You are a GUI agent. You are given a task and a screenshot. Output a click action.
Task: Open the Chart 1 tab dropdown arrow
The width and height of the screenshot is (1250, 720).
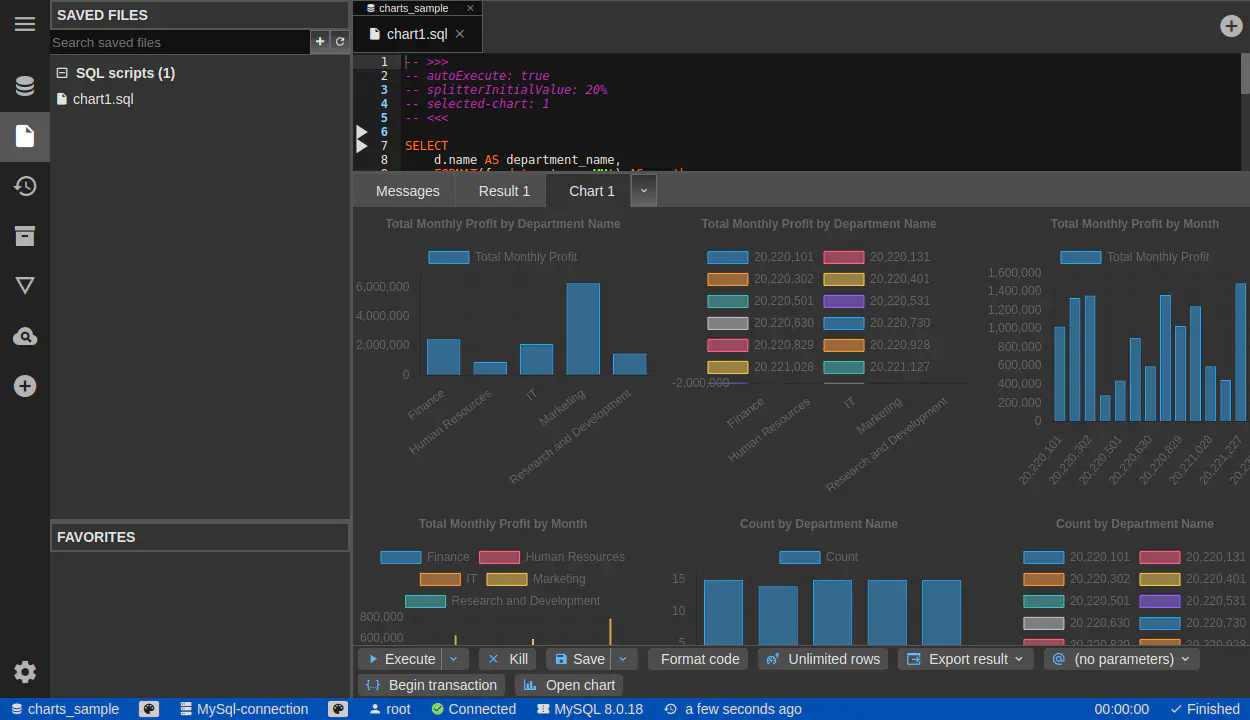(x=644, y=190)
